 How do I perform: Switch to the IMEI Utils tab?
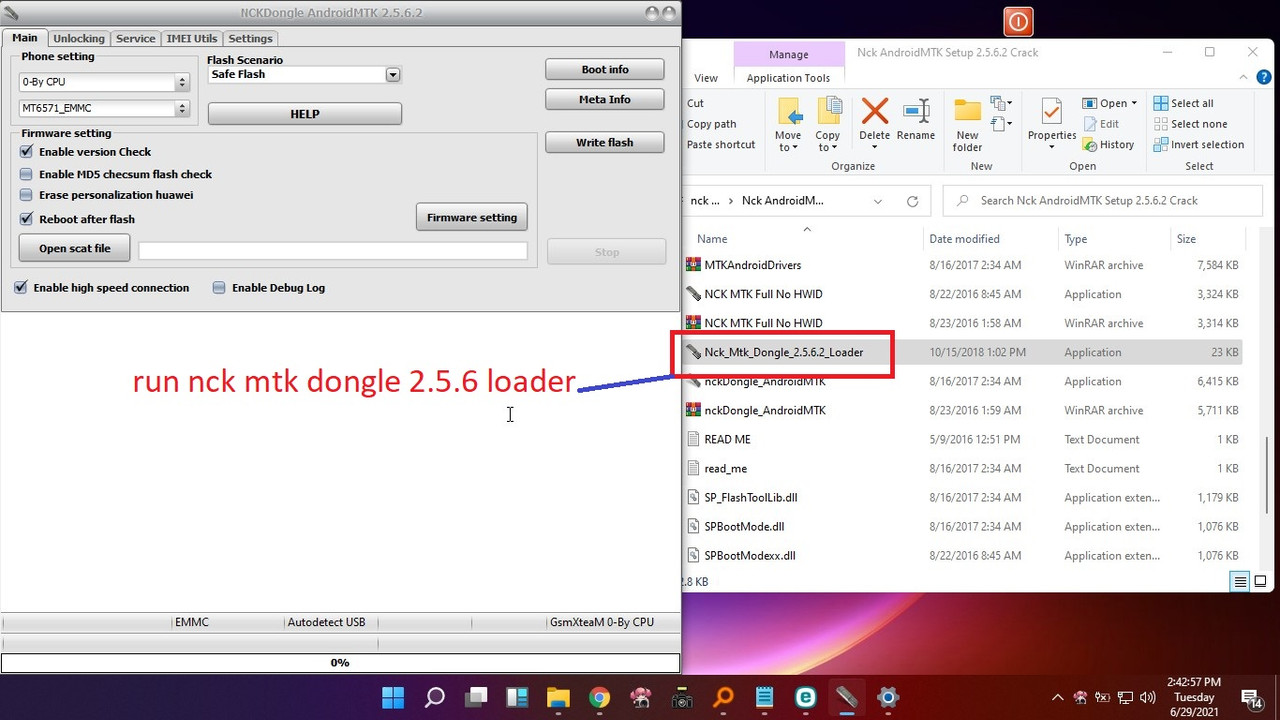coord(191,38)
